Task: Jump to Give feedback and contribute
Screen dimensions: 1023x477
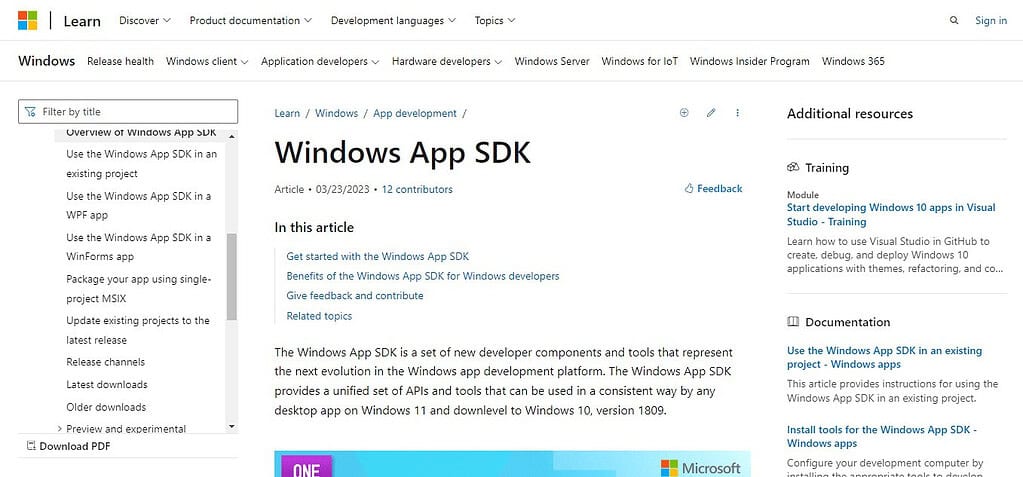Action: [355, 296]
